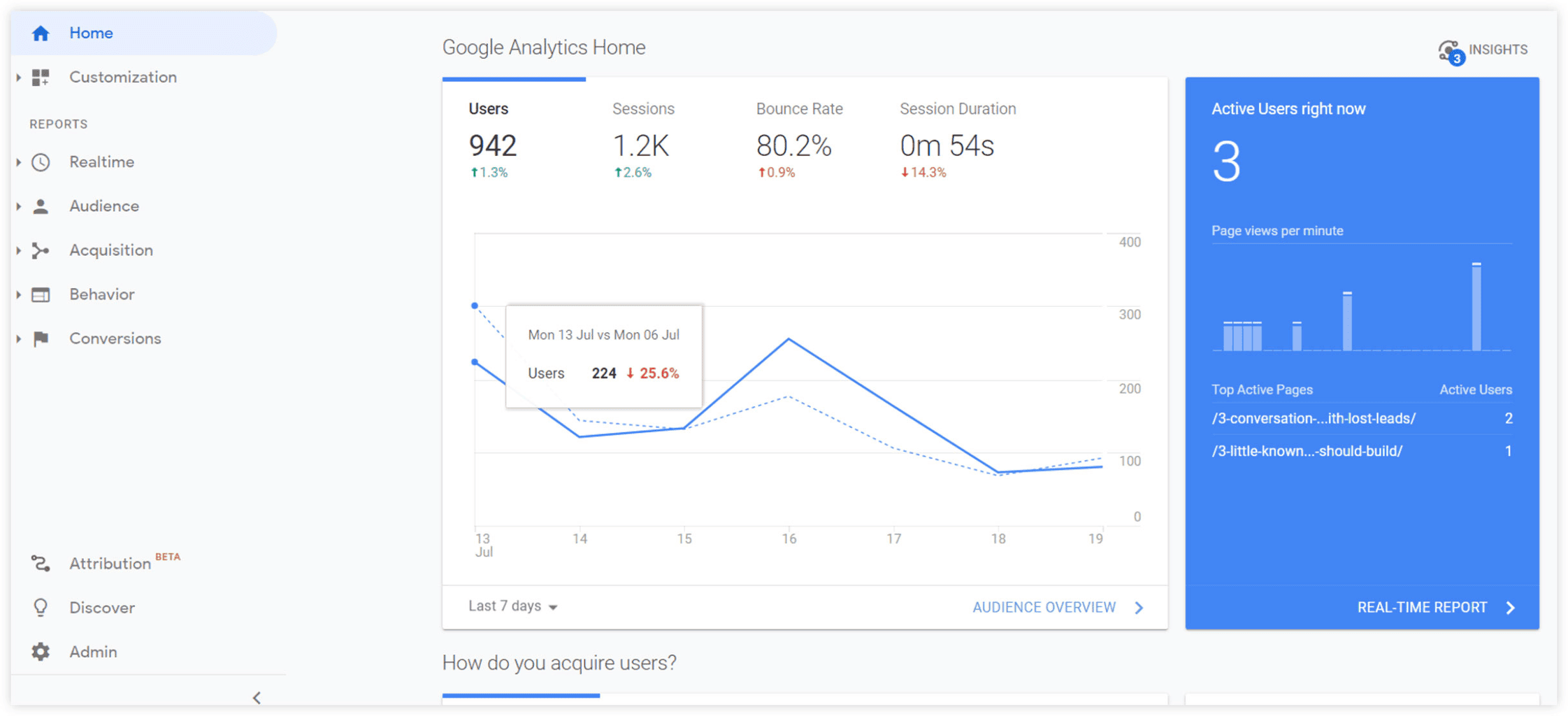Collapse the sidebar with the chevron

[x=257, y=697]
